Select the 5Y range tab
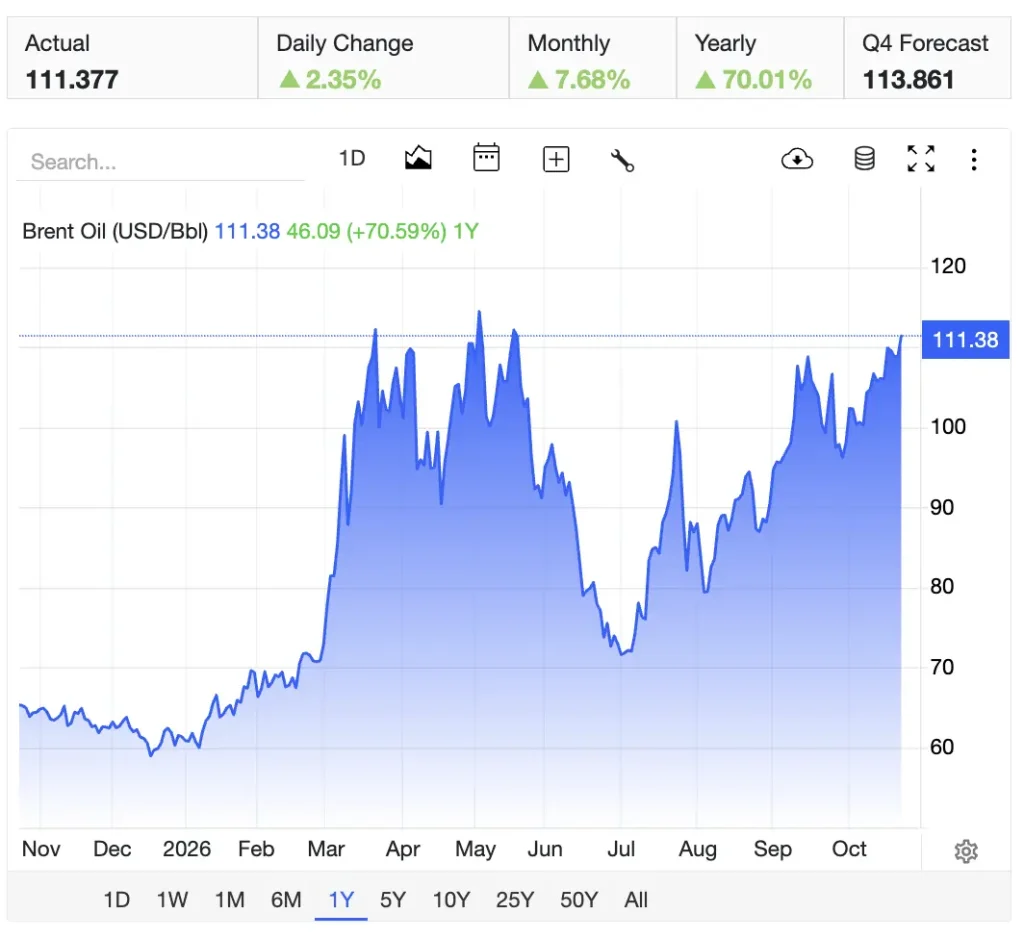This screenshot has width=1024, height=939. point(392,900)
